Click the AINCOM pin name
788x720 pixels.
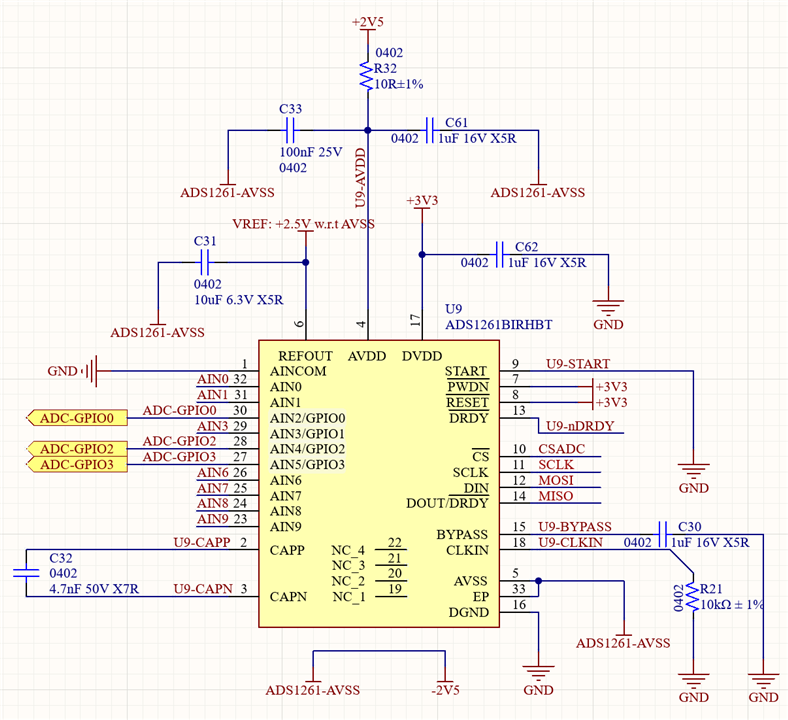[298, 371]
